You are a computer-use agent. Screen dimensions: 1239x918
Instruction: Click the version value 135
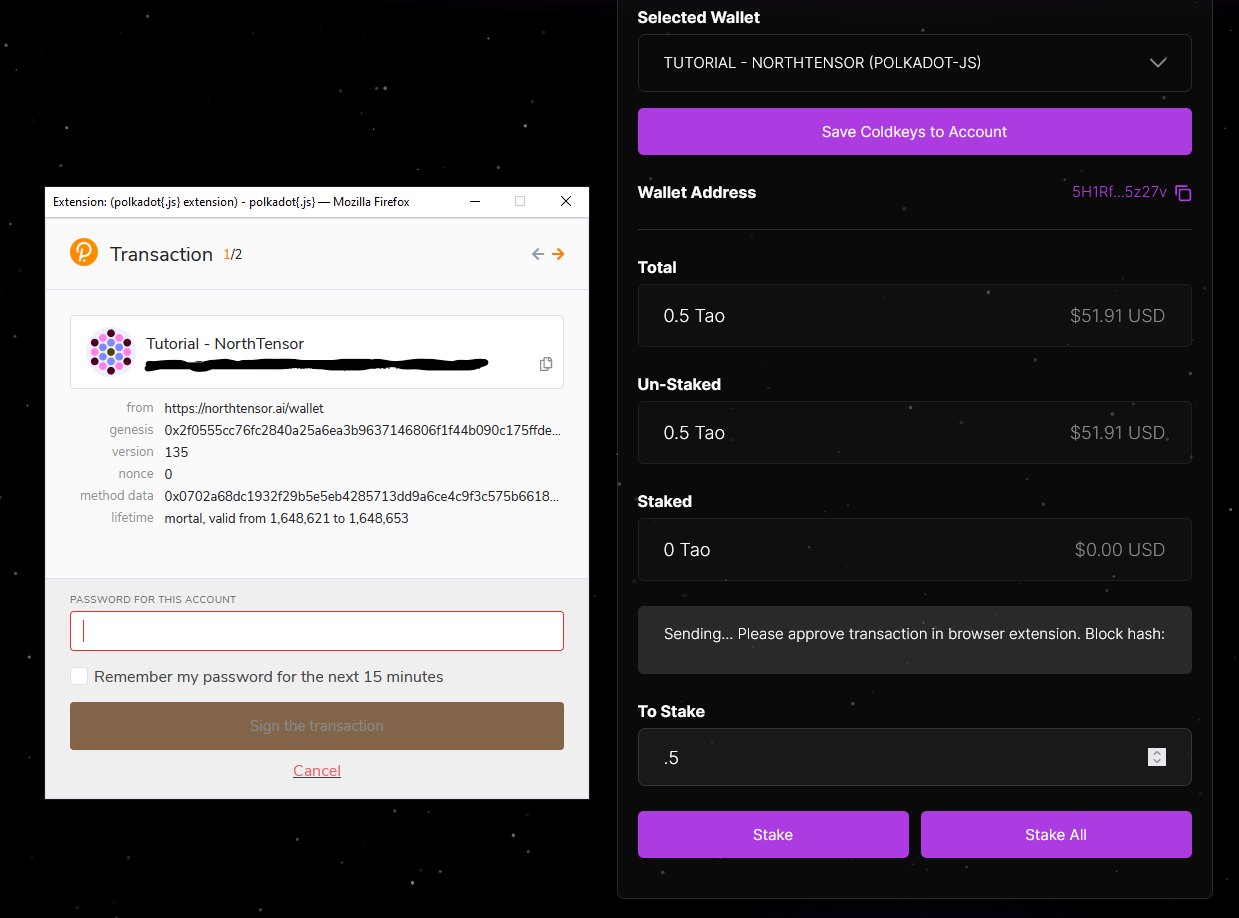(176, 452)
